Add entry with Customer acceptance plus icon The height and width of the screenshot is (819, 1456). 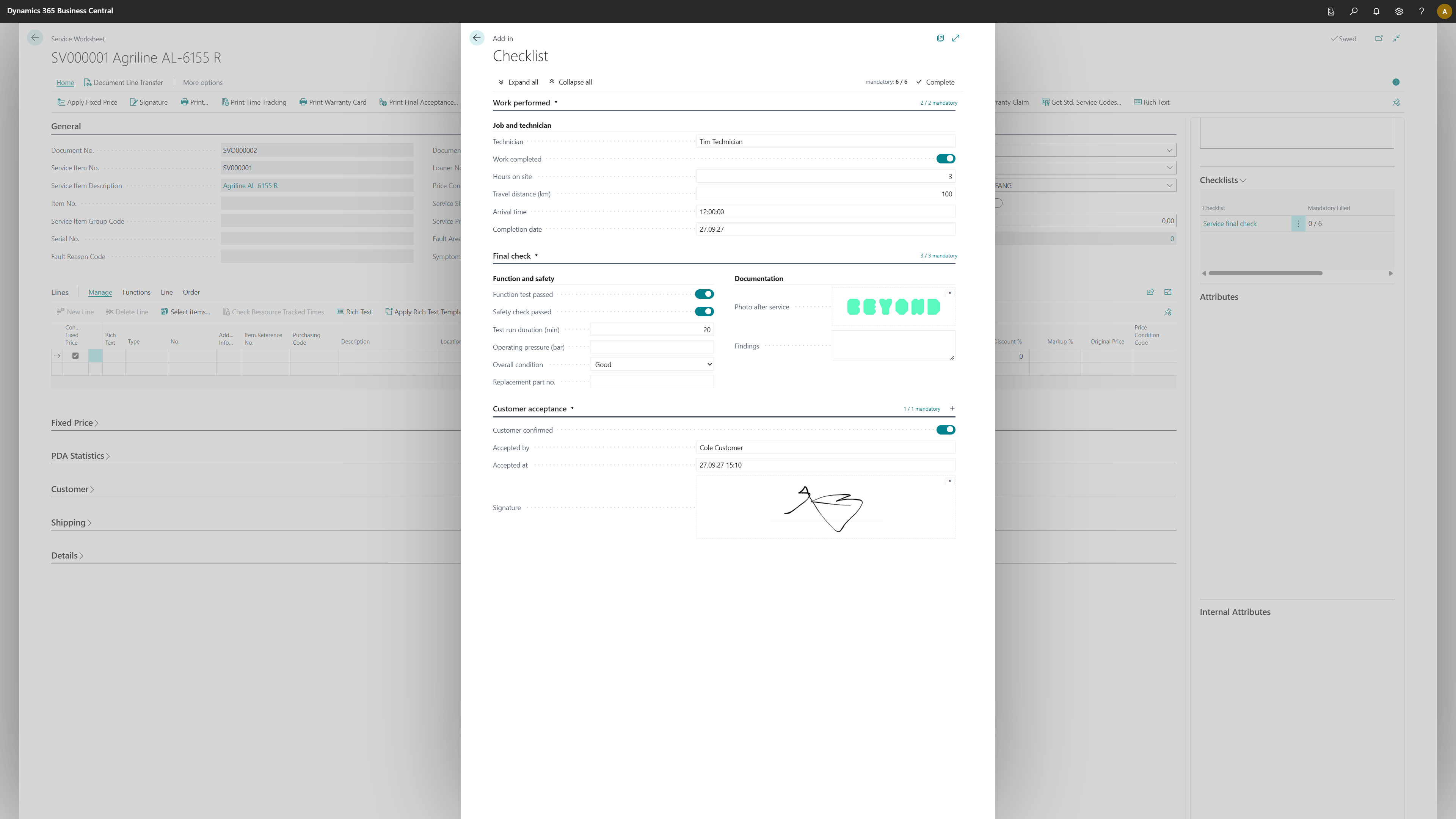(952, 408)
